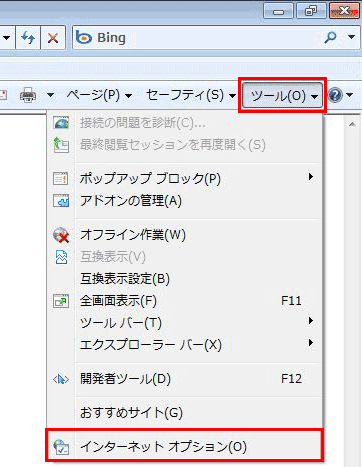Click the 全画面表示 icon

click(x=61, y=301)
